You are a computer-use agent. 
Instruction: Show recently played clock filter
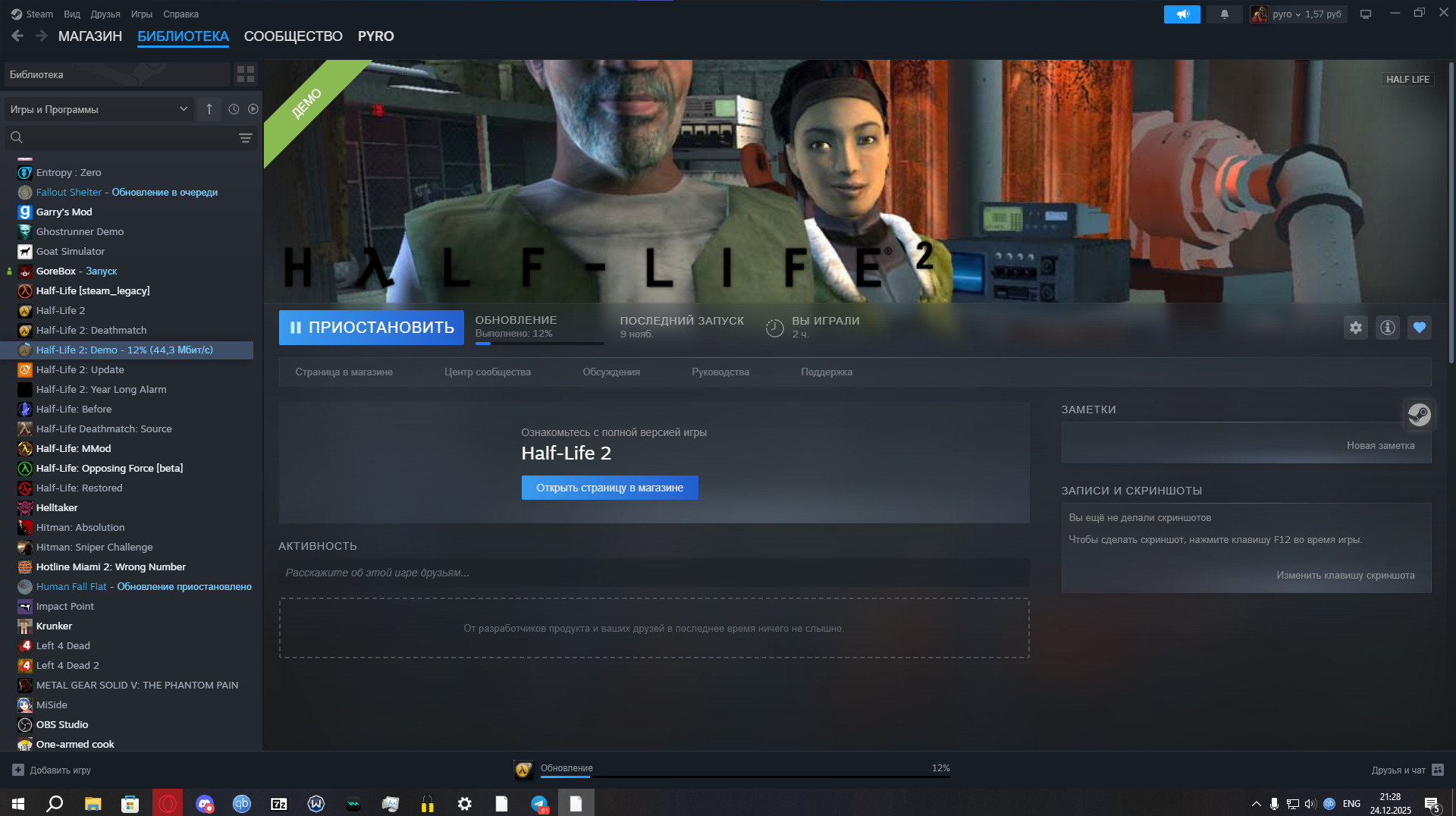(x=234, y=109)
